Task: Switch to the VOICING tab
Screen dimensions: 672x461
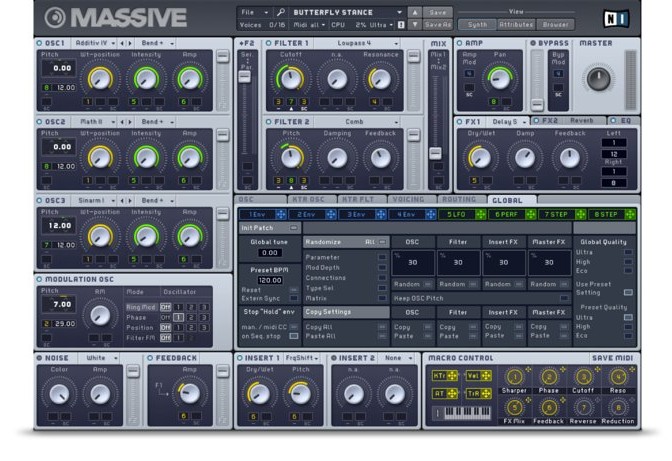Action: (412, 200)
